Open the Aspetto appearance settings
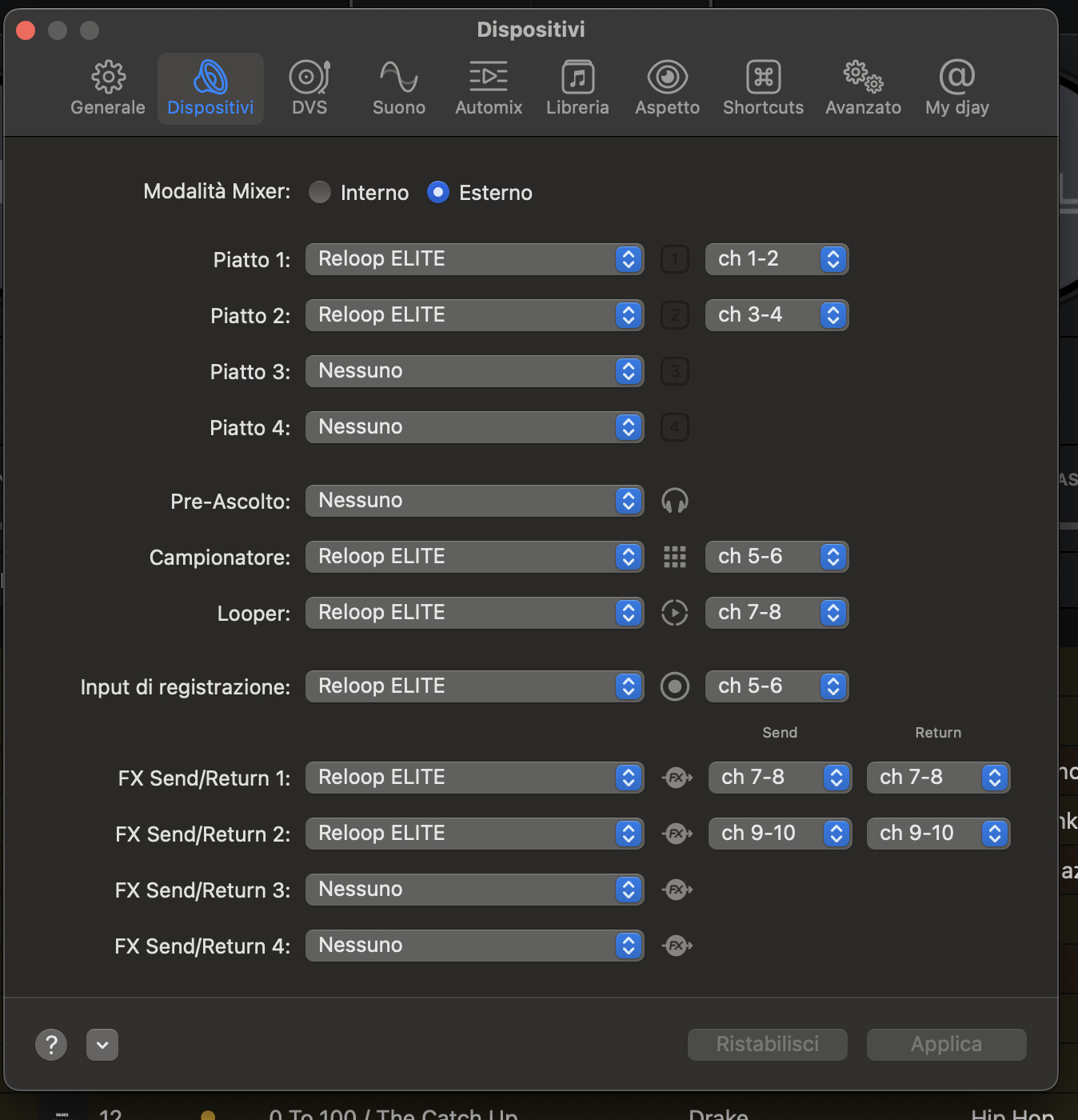The height and width of the screenshot is (1120, 1078). (x=667, y=78)
